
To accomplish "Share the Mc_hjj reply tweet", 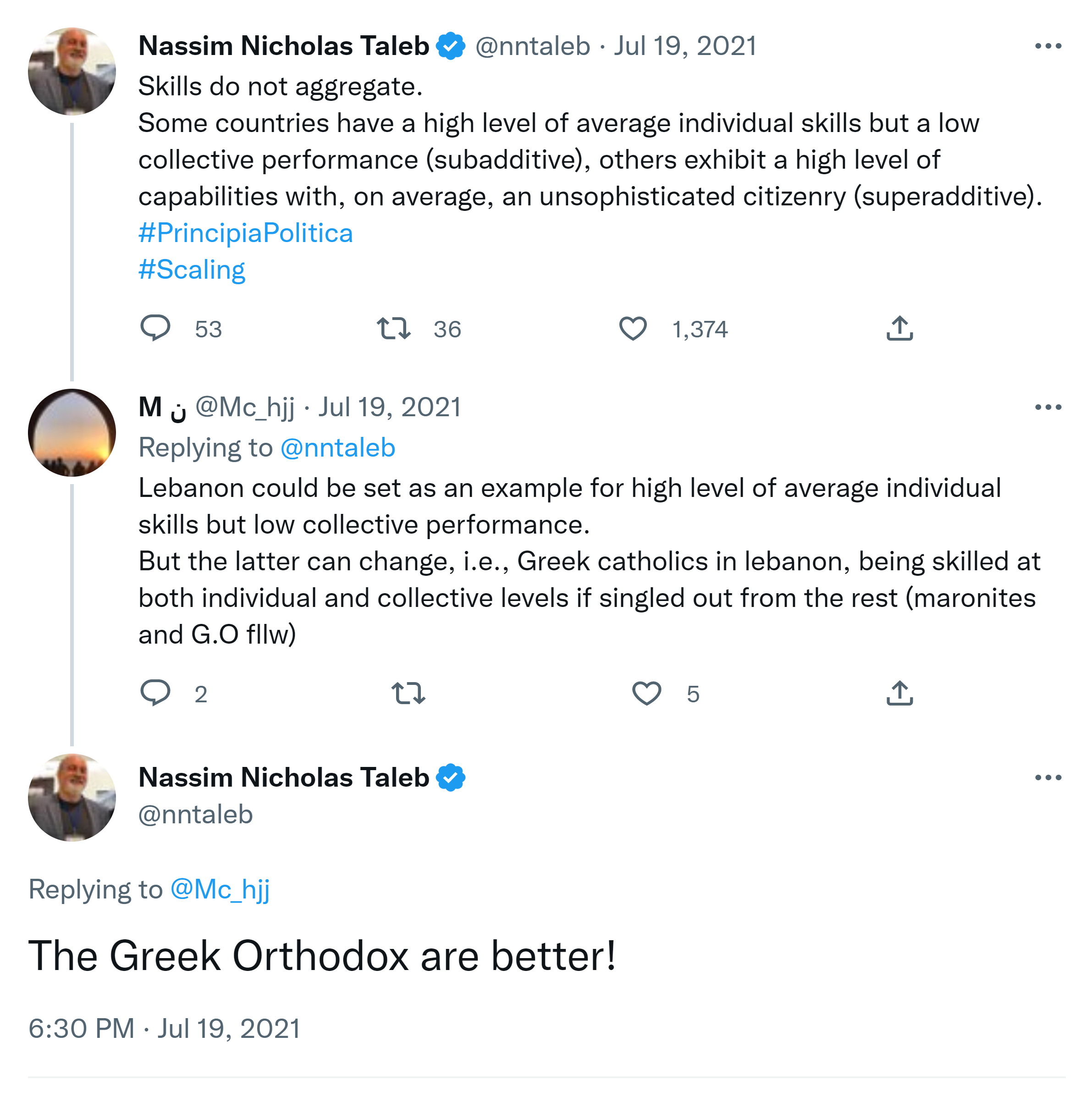I will tap(899, 693).
